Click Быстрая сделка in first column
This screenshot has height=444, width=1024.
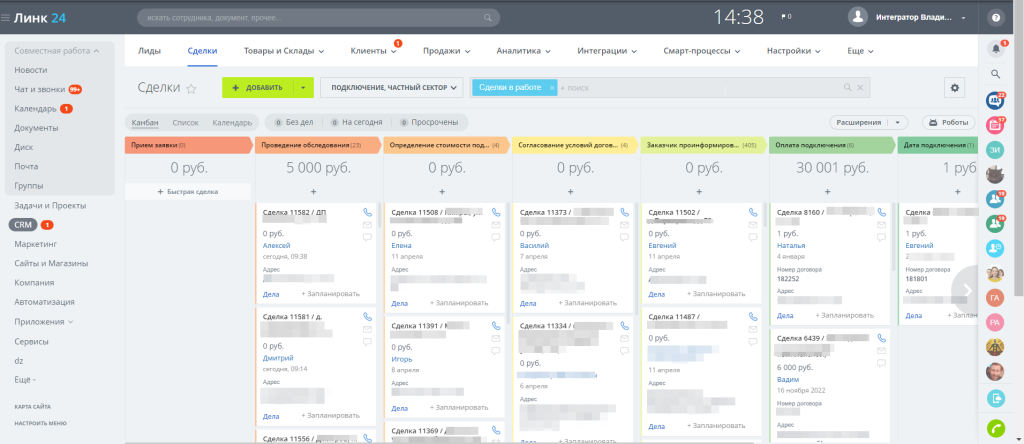coord(187,191)
